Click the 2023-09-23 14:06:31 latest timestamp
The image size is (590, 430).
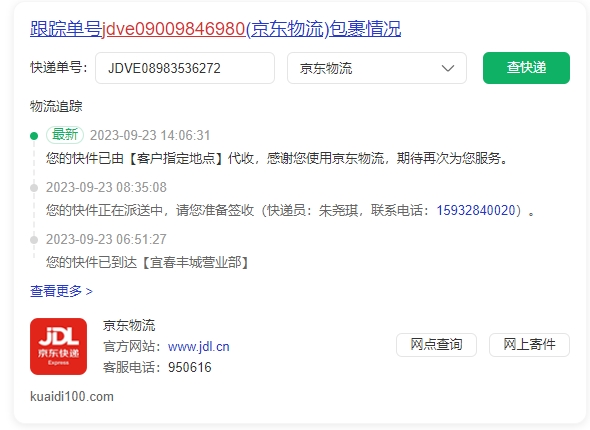(x=150, y=135)
